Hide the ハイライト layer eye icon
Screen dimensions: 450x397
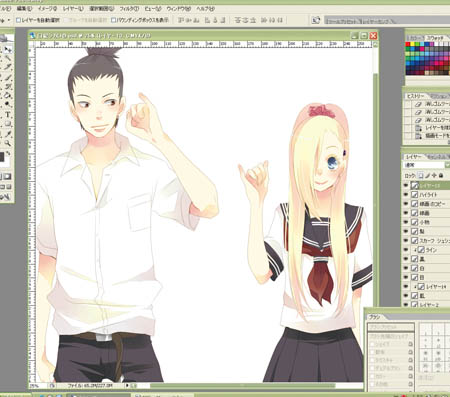click(x=406, y=195)
